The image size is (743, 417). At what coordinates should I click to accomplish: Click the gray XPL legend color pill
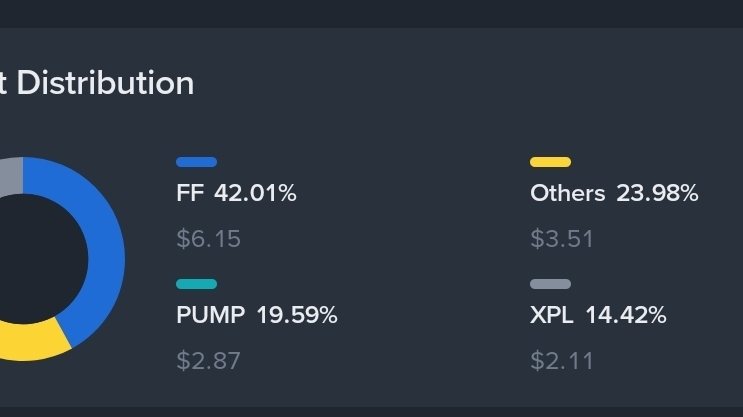coord(550,284)
